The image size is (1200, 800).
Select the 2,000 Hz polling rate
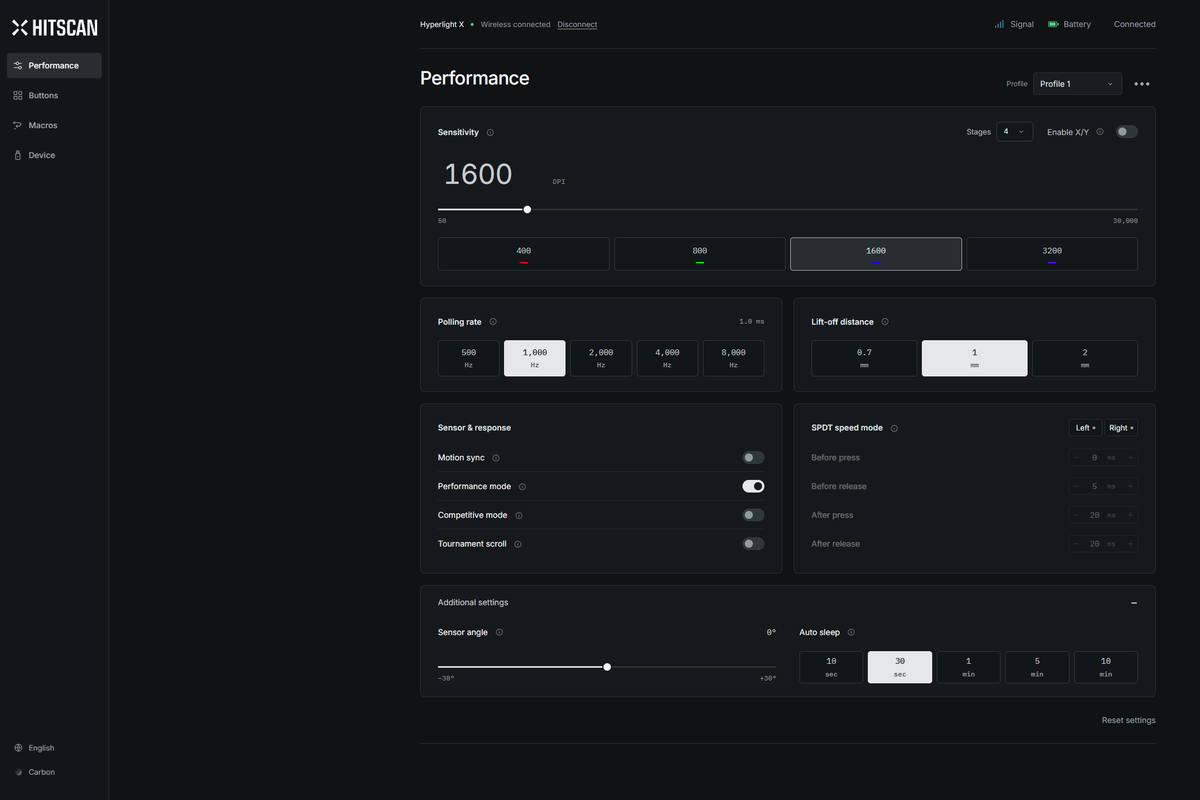601,358
